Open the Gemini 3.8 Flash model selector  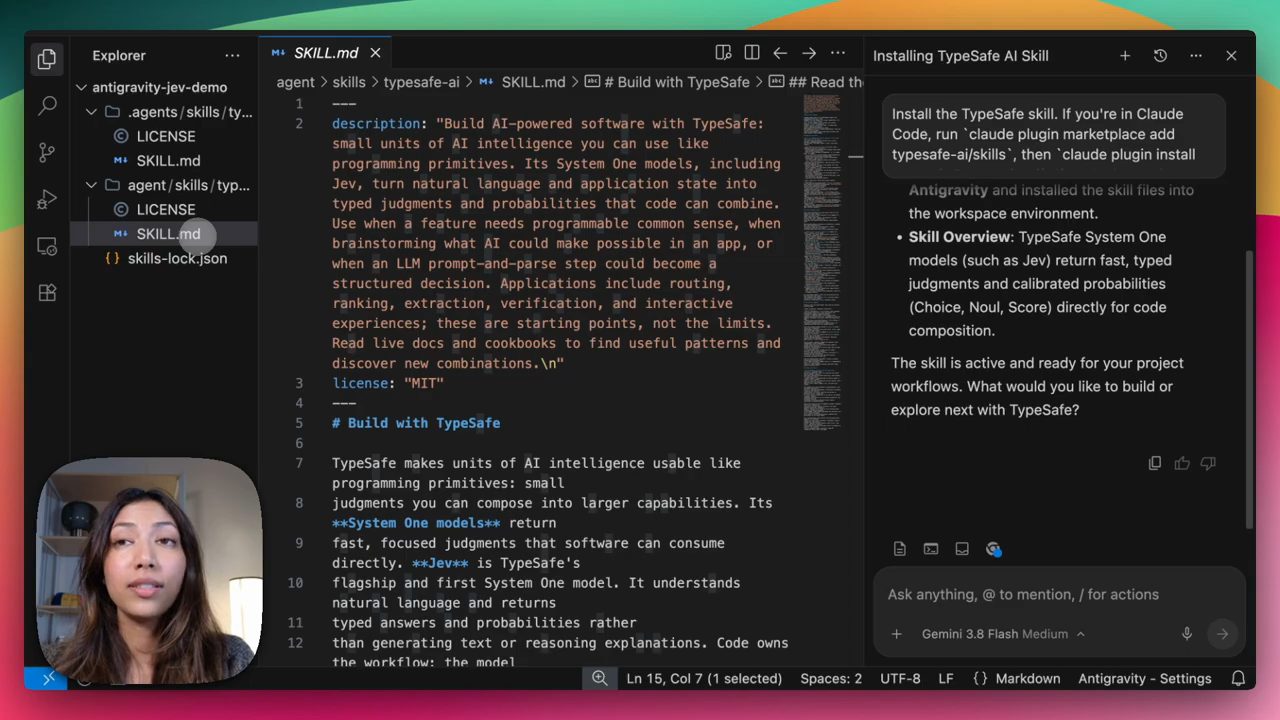point(1003,634)
